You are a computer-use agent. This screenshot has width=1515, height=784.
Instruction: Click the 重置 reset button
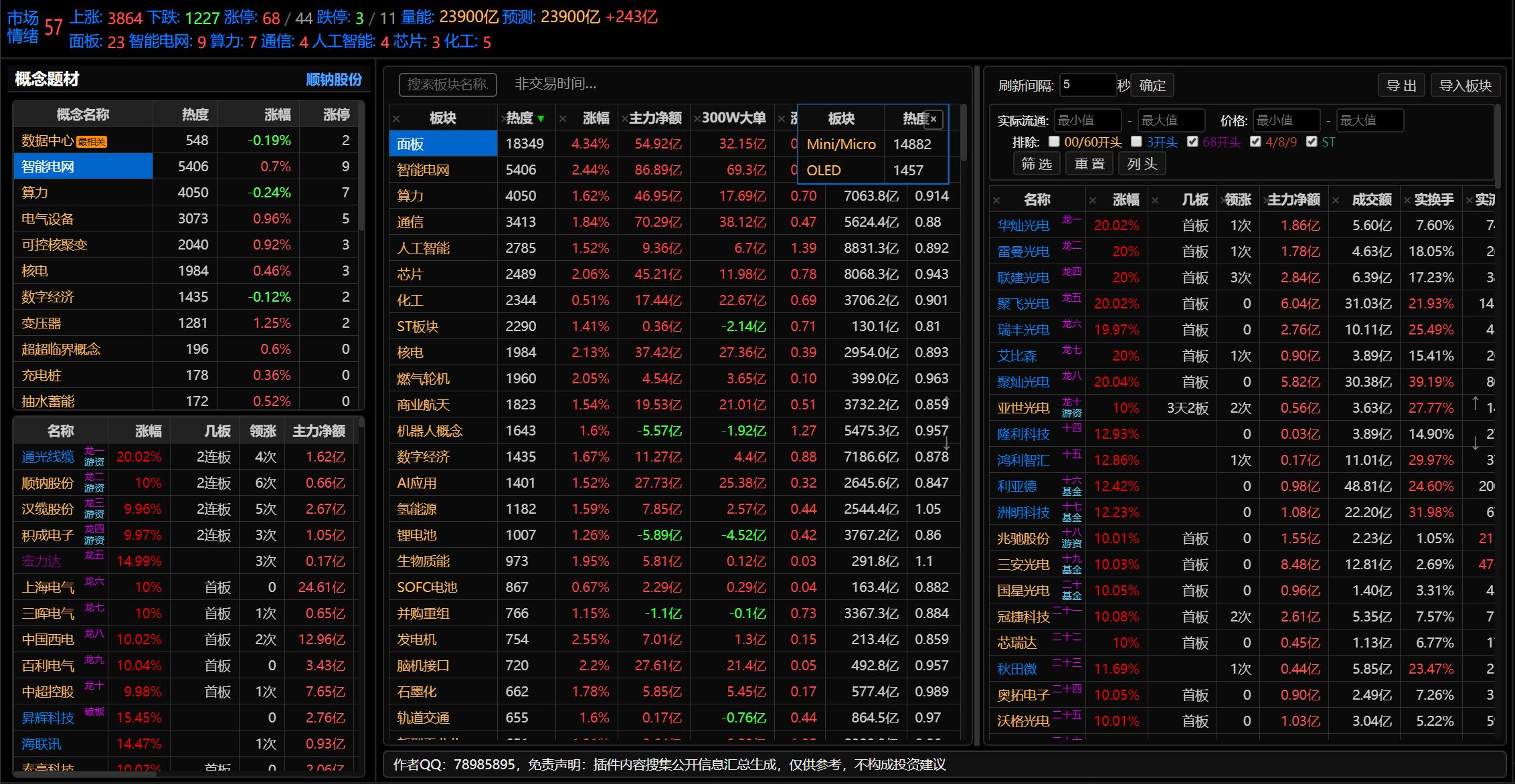point(1089,164)
